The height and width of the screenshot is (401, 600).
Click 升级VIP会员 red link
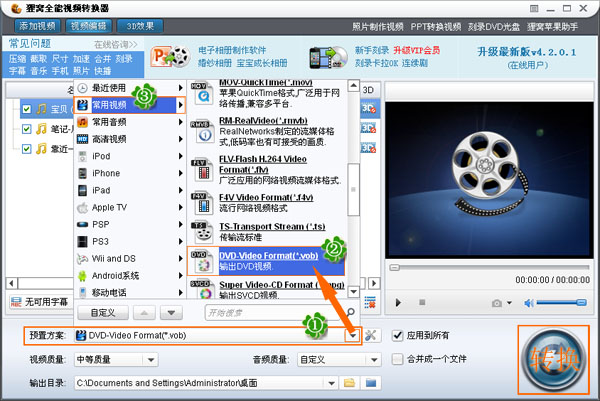click(x=417, y=50)
